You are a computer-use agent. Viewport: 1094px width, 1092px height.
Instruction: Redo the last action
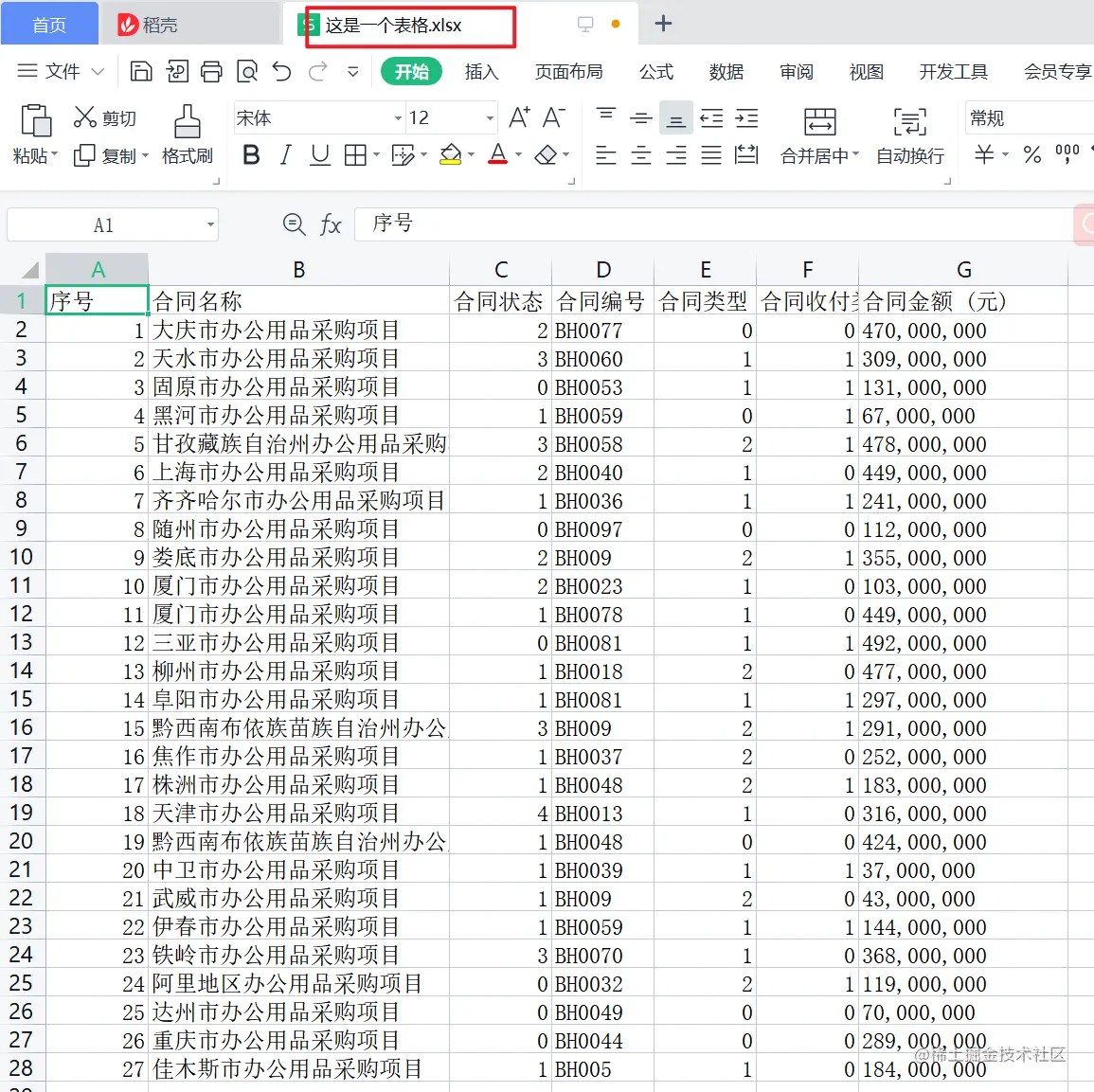click(x=317, y=71)
